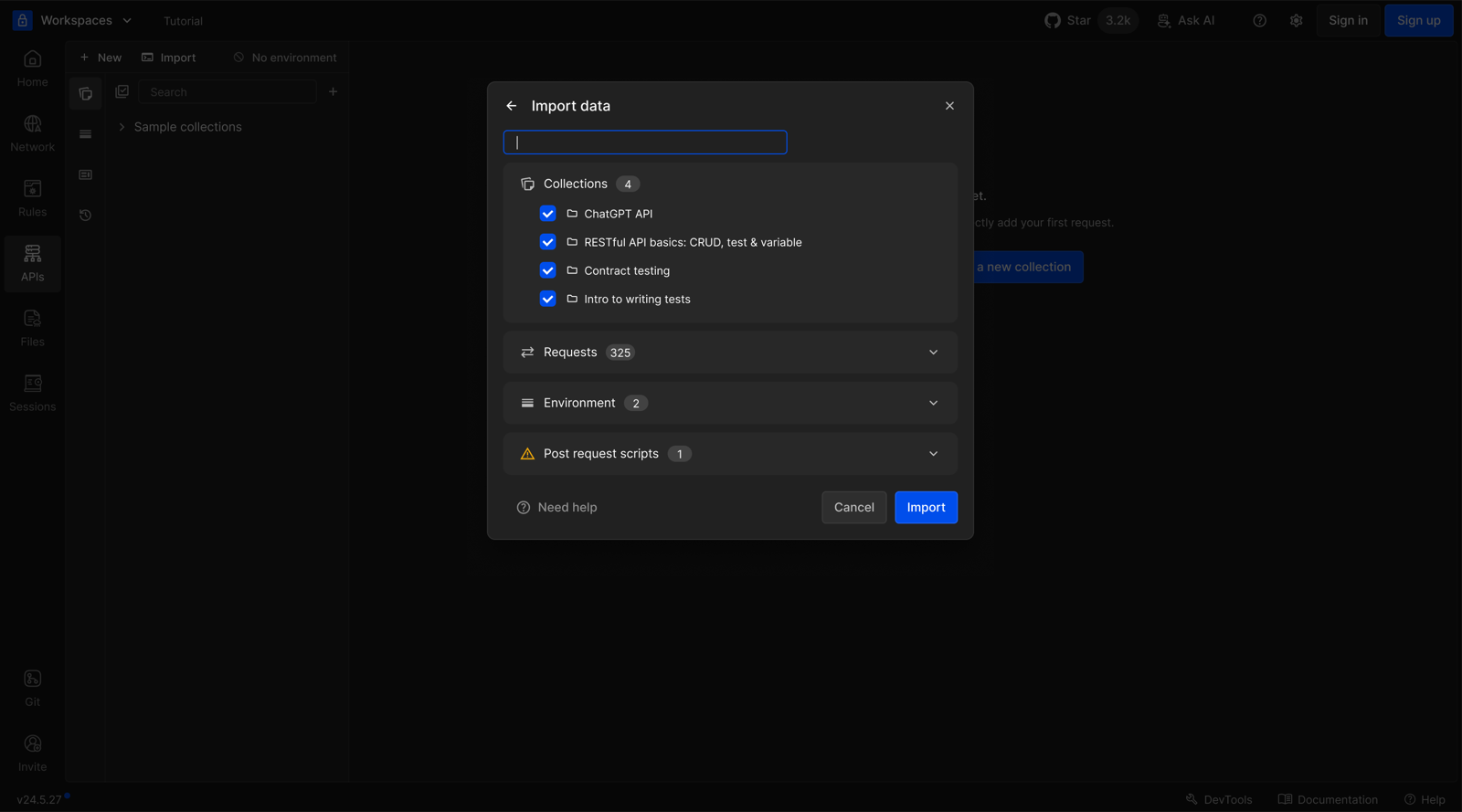Open the Workspaces dropdown
This screenshot has width=1462, height=812.
pyautogui.click(x=87, y=20)
